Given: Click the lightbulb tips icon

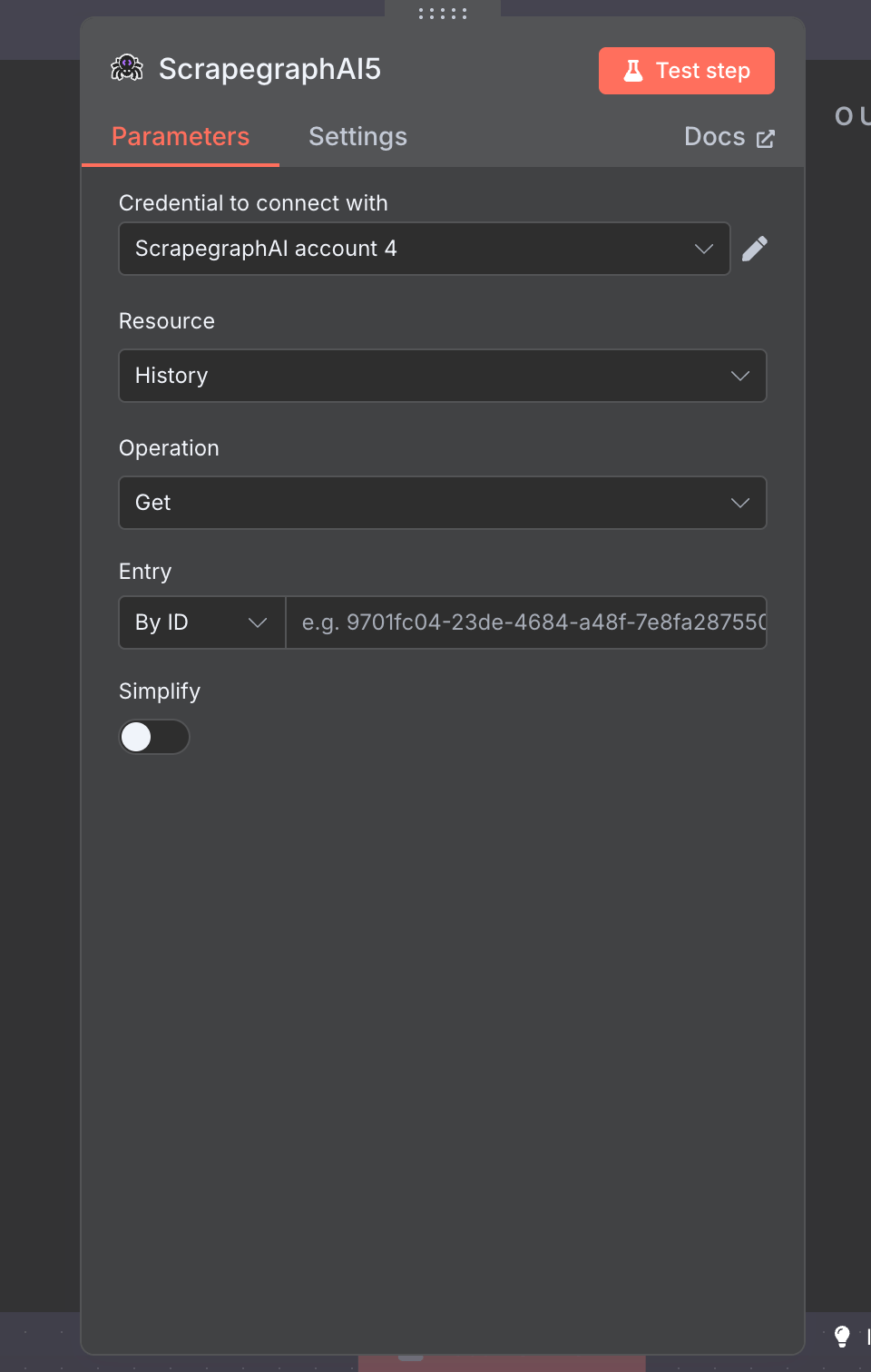Looking at the screenshot, I should tap(842, 1336).
